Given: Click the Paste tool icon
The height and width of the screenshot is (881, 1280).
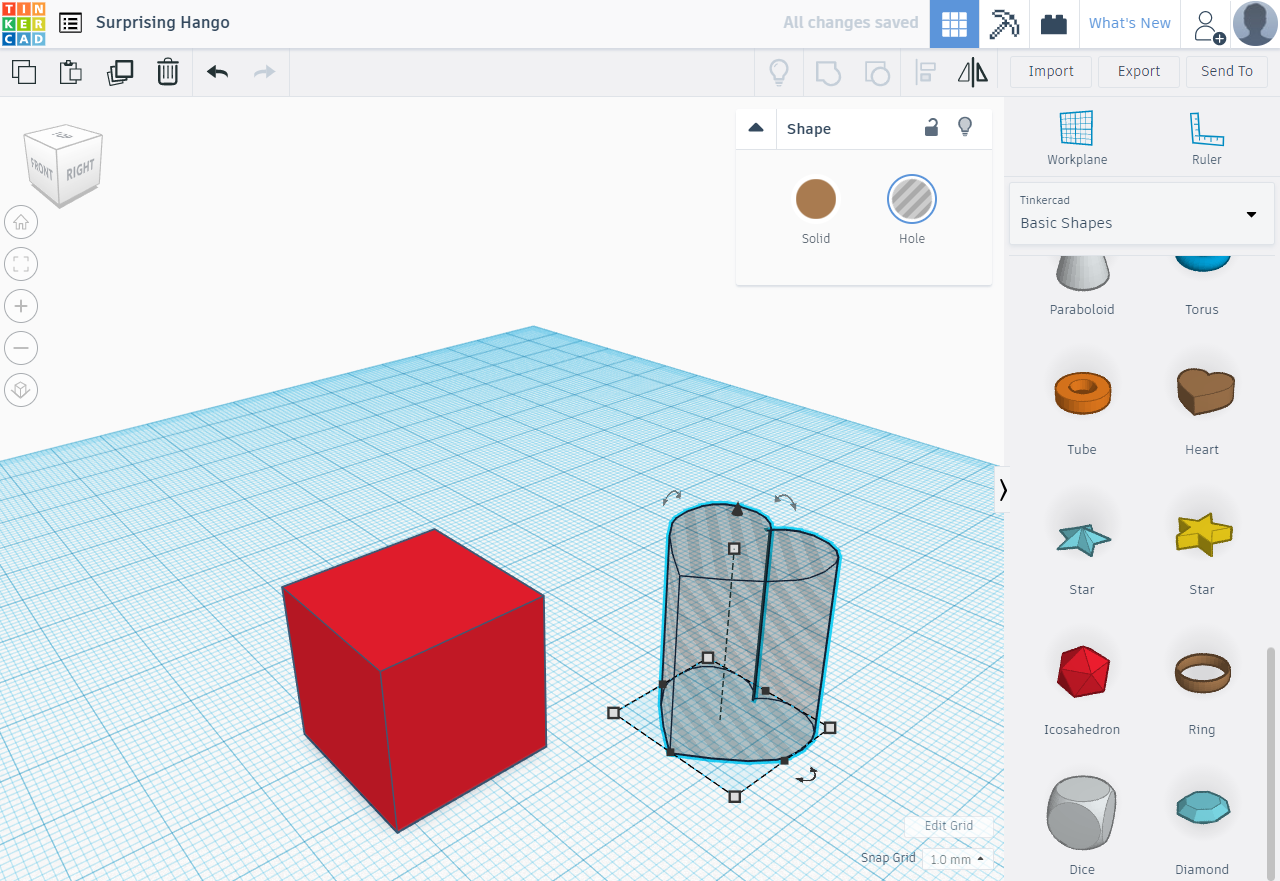Looking at the screenshot, I should [x=70, y=72].
